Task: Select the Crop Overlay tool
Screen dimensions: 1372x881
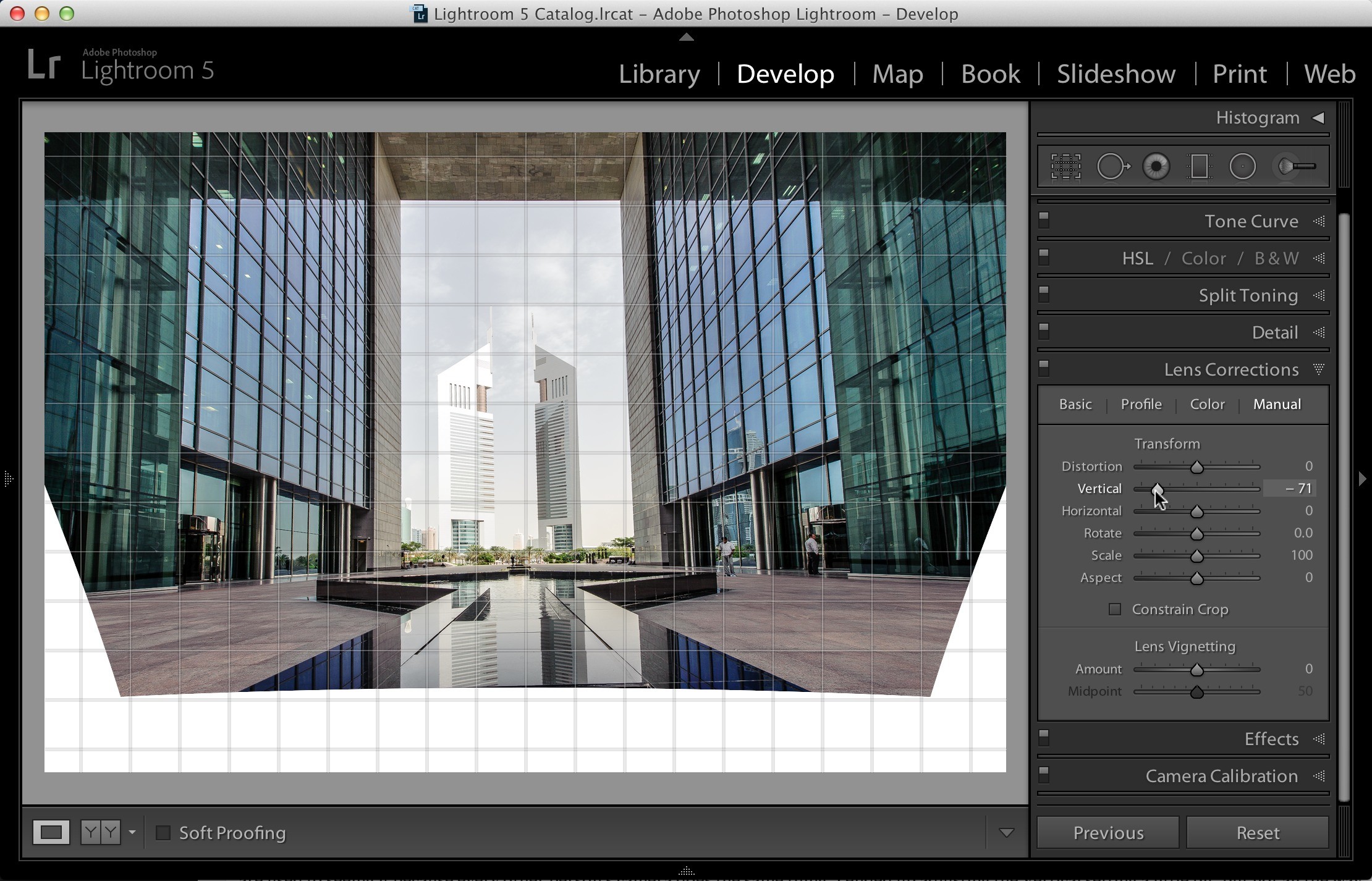Action: [x=1065, y=166]
